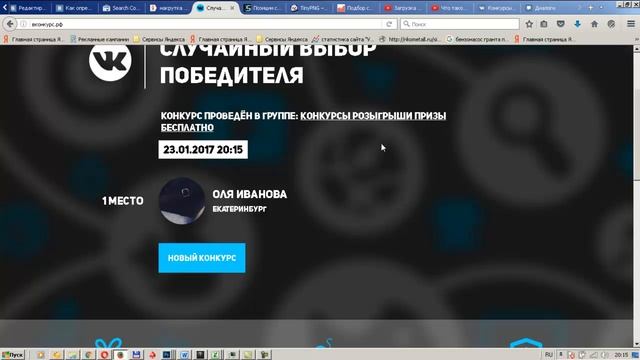
Task: Open the Photoshop icon in the taskbar
Action: pos(167,355)
